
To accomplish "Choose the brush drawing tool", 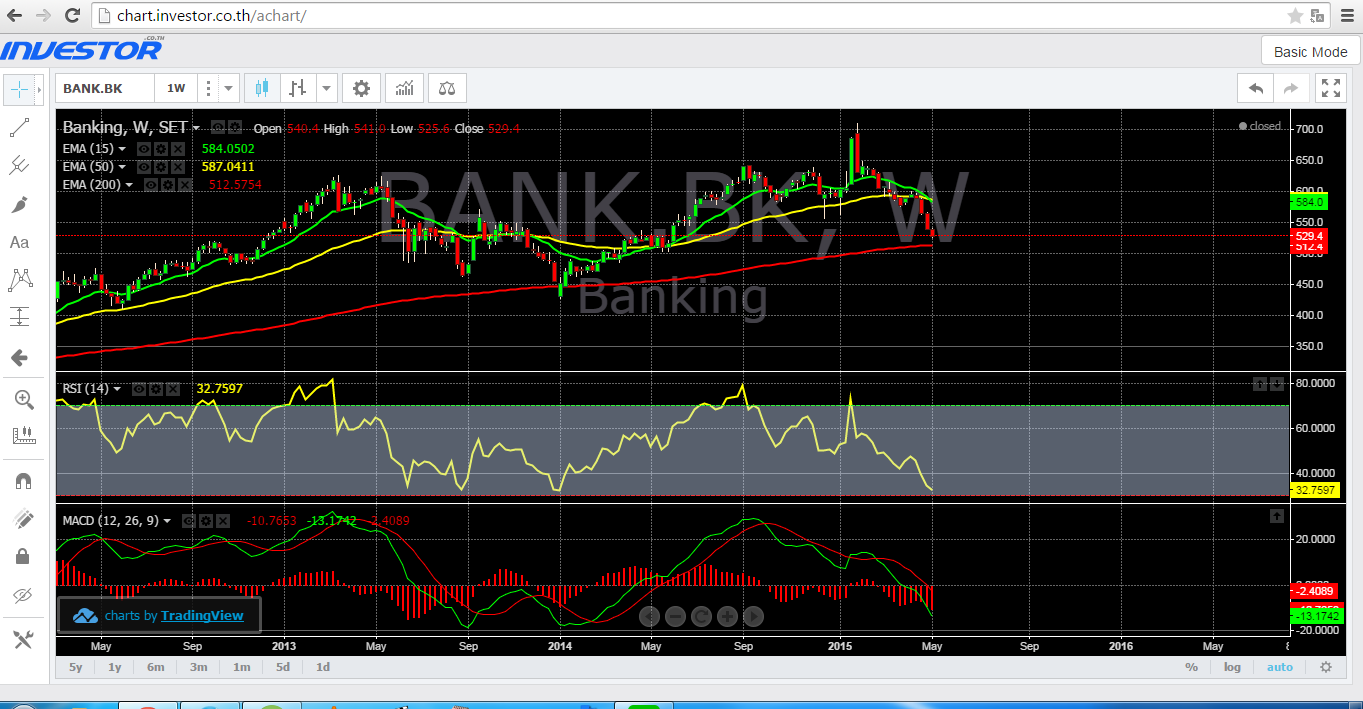I will point(20,204).
